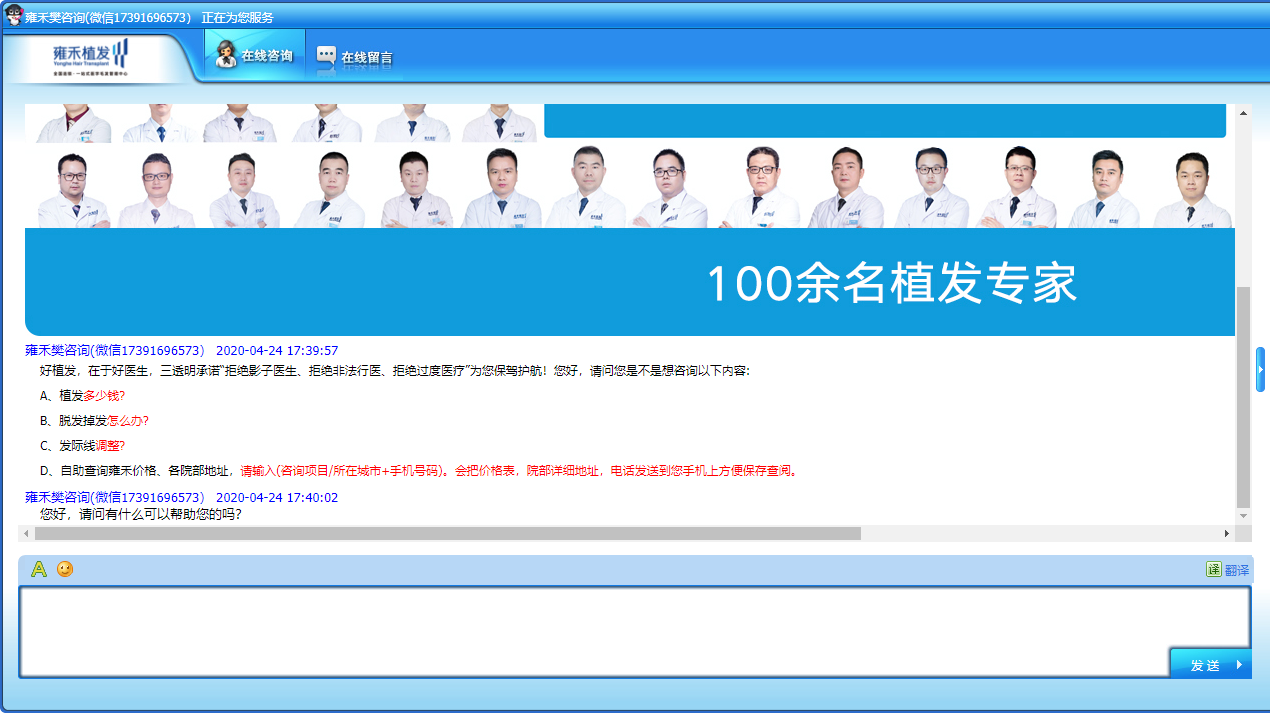The height and width of the screenshot is (714, 1270).
Task: Click the send button arrow icon
Action: (1239, 665)
